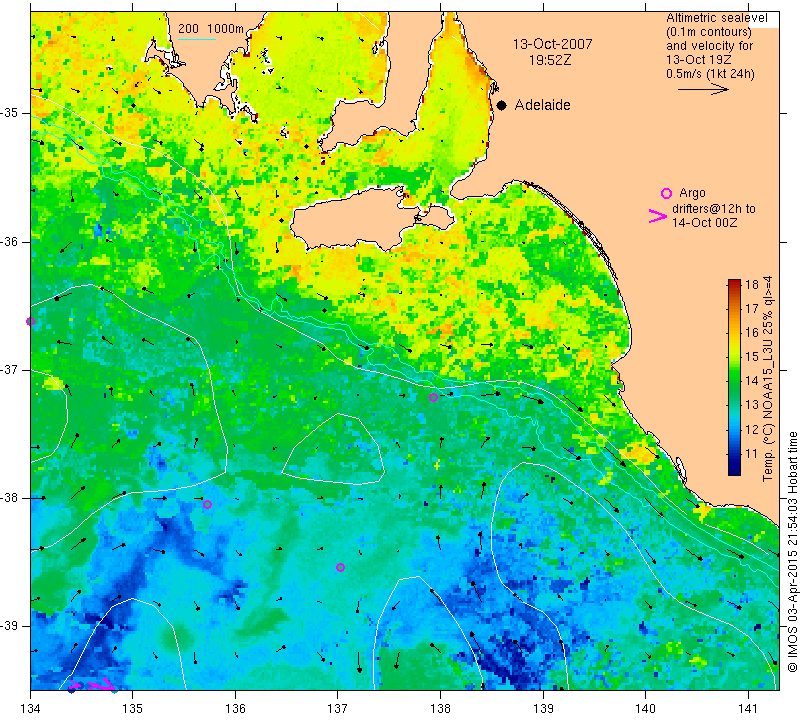Screen dimensions: 800x720
Task: Click the 11 tick label on color bar
Action: coord(752,454)
